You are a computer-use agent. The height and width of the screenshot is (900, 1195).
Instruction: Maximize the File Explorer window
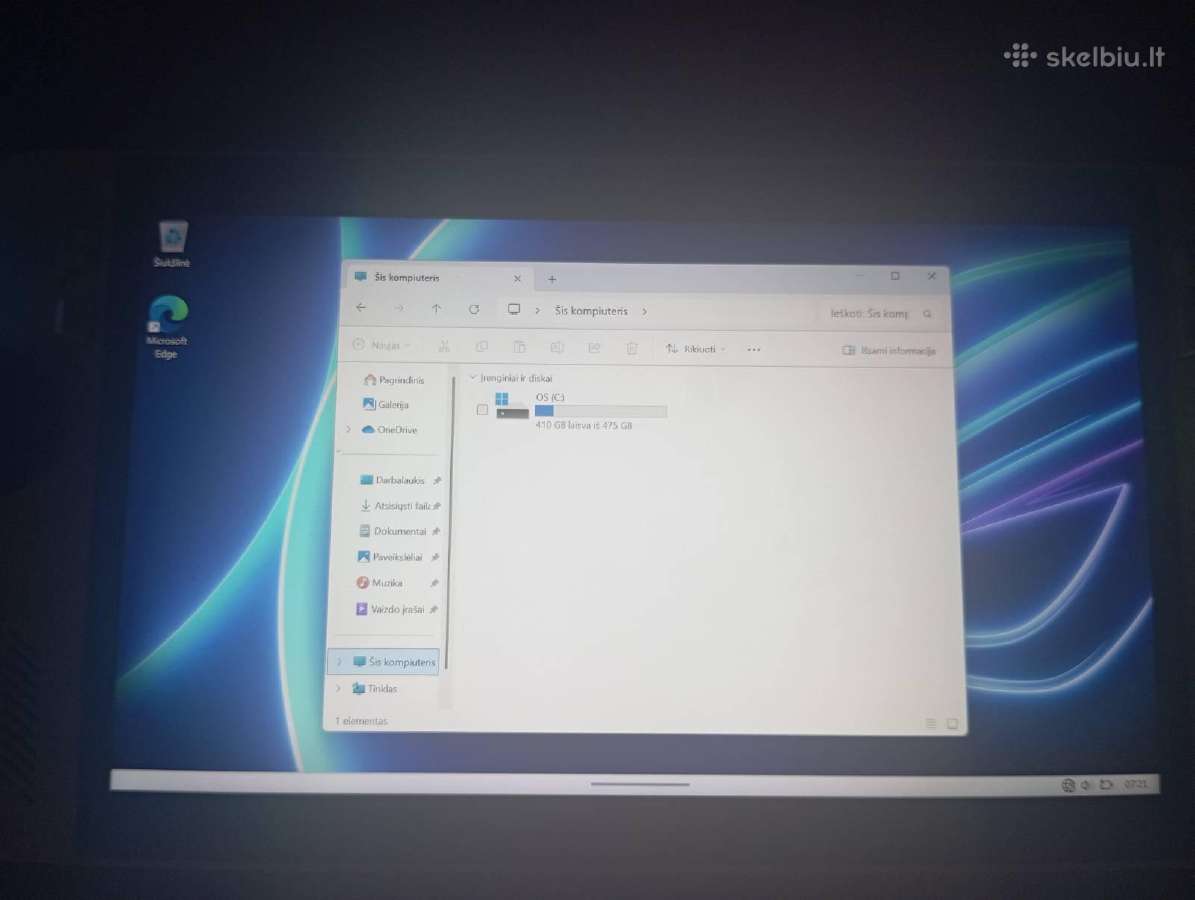click(895, 276)
